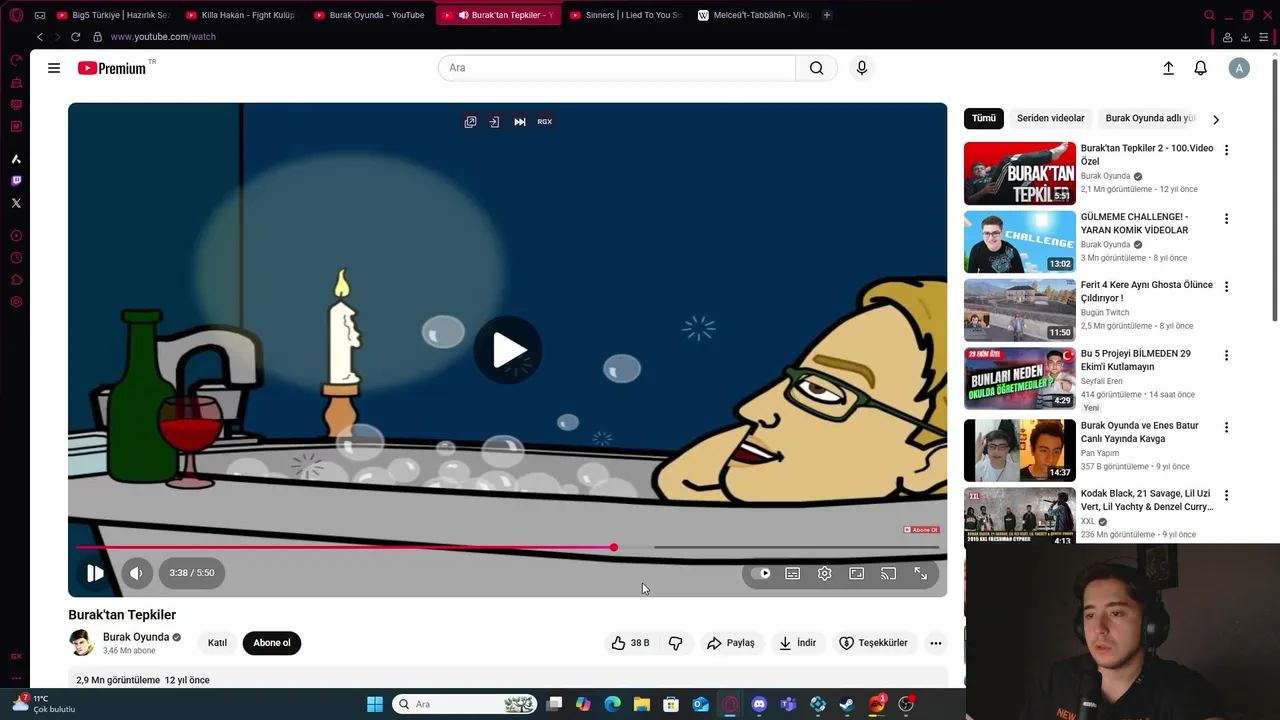Open options for Bu 5 Projeyi BİLMEDEN video

[1226, 355]
